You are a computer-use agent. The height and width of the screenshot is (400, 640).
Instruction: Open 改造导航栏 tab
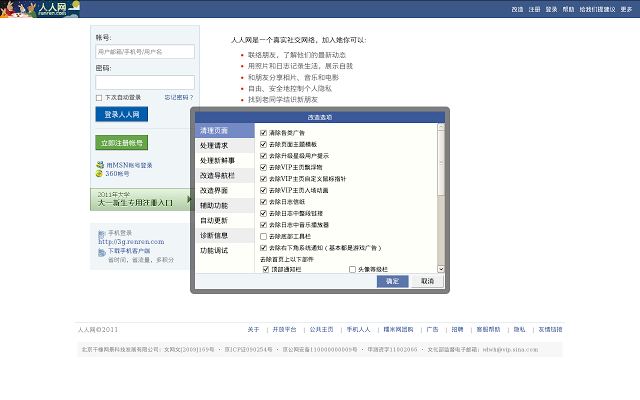(224, 176)
